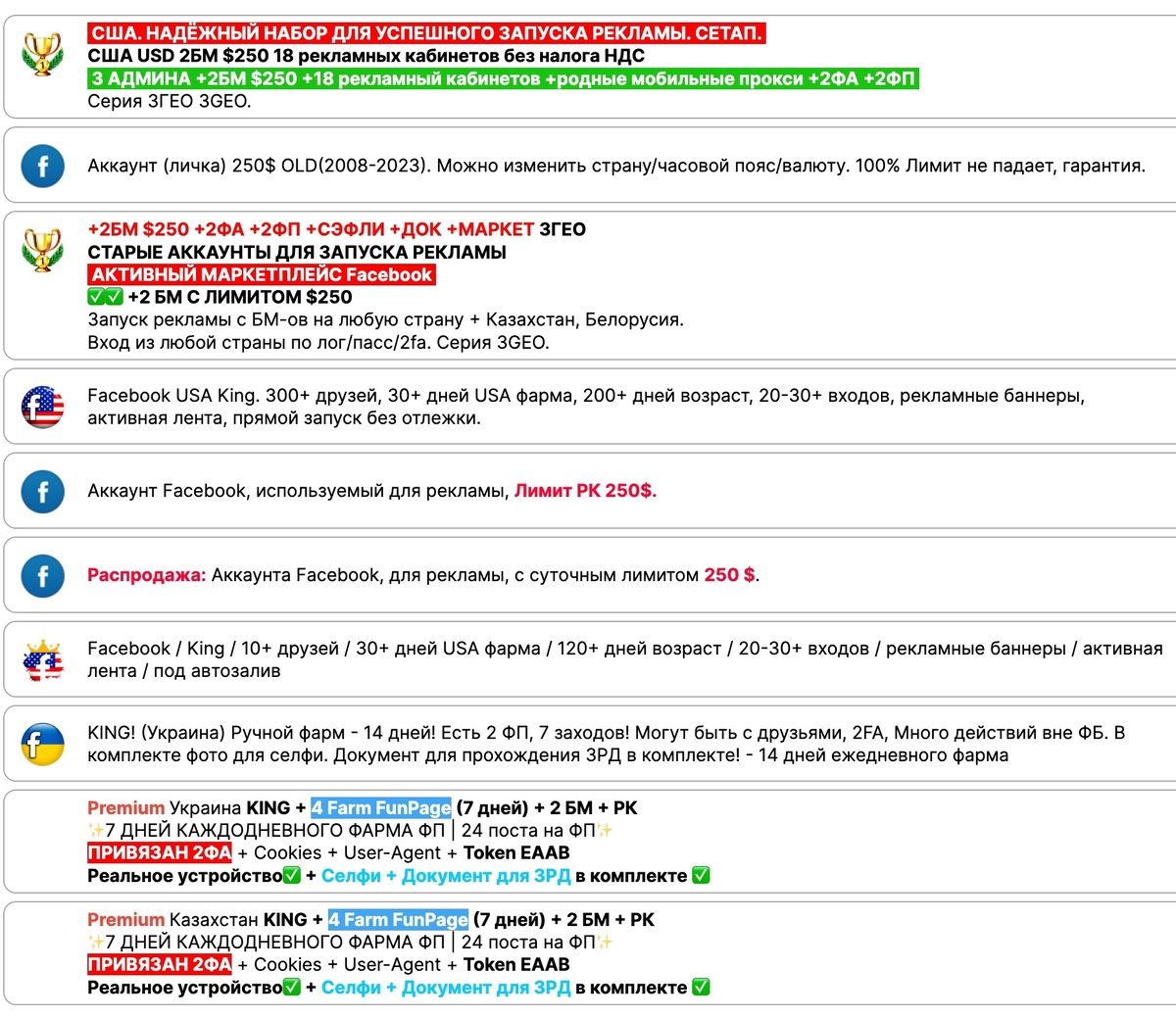Image resolution: width=1176 pixels, height=1018 pixels.
Task: Click the red 'Лимит РК 250$.' text
Action: click(585, 491)
